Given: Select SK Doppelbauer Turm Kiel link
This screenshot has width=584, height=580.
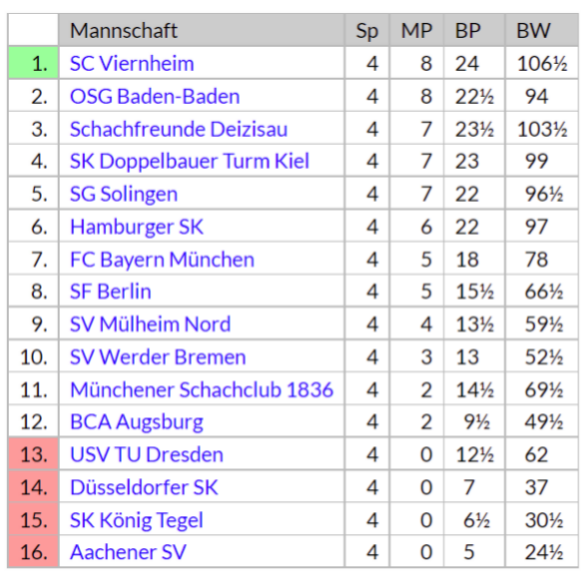Looking at the screenshot, I should (x=190, y=161).
